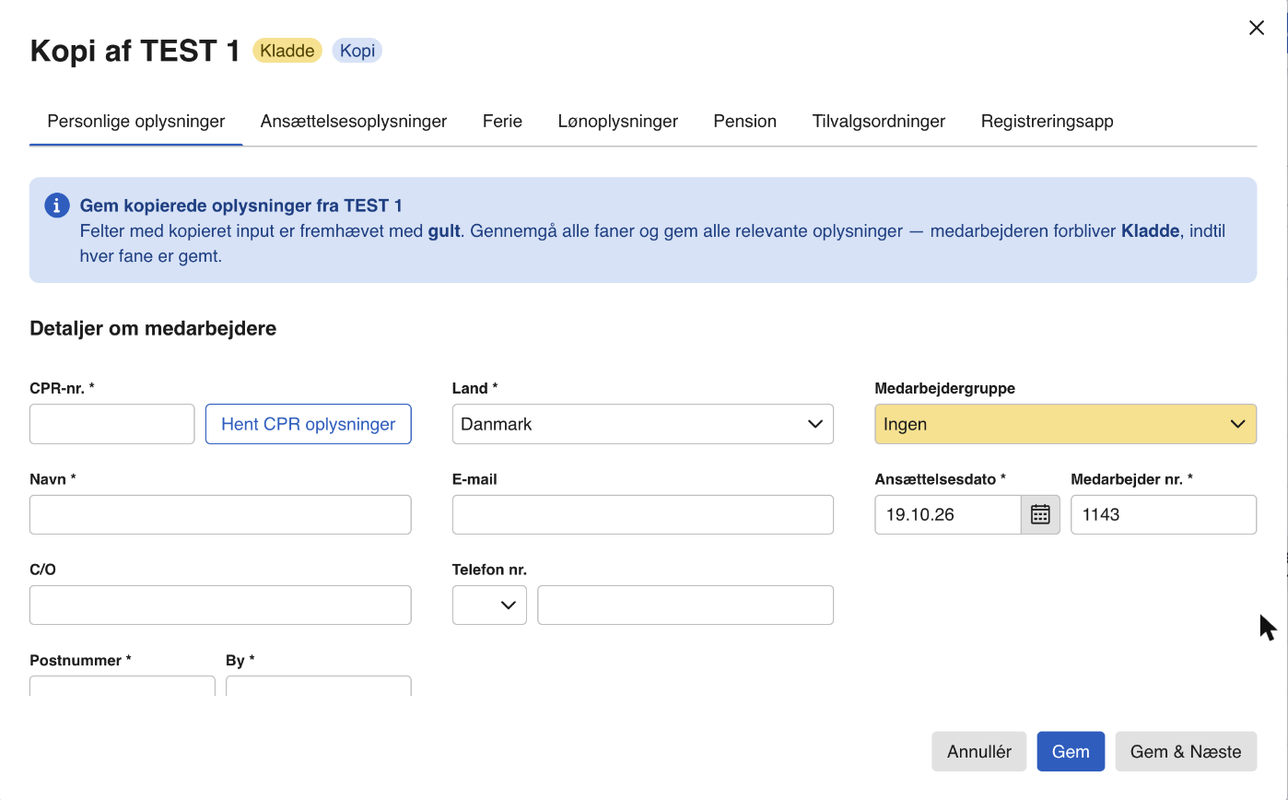Open the Tilvalgsordninger tab
1288x800 pixels.
879,121
